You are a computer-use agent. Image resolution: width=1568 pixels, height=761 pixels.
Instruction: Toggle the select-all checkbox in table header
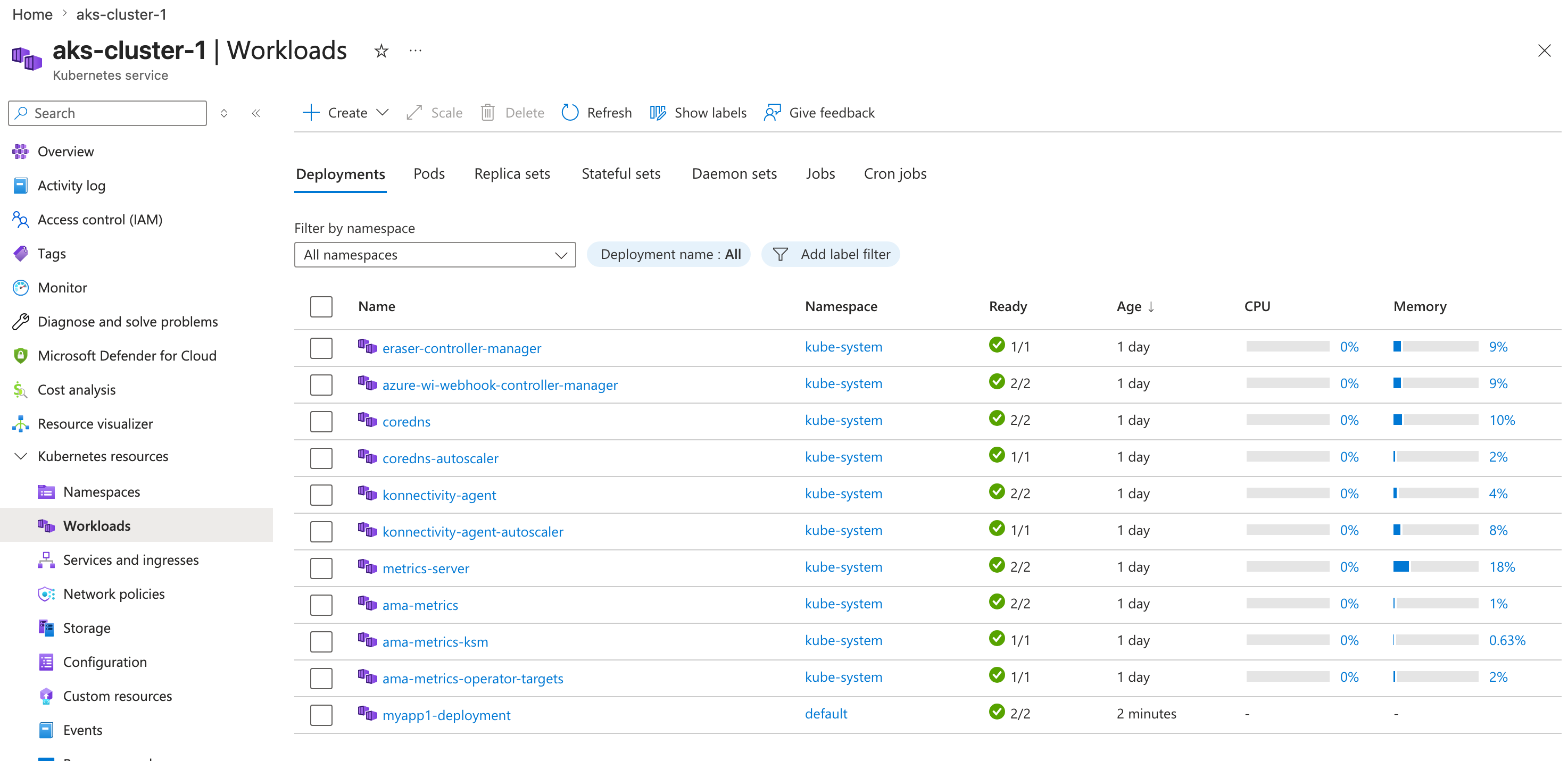pyautogui.click(x=321, y=307)
